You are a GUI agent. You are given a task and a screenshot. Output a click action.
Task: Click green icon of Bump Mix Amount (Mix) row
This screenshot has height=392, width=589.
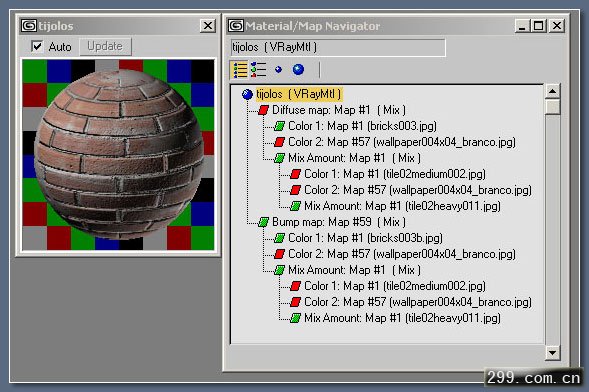point(279,270)
